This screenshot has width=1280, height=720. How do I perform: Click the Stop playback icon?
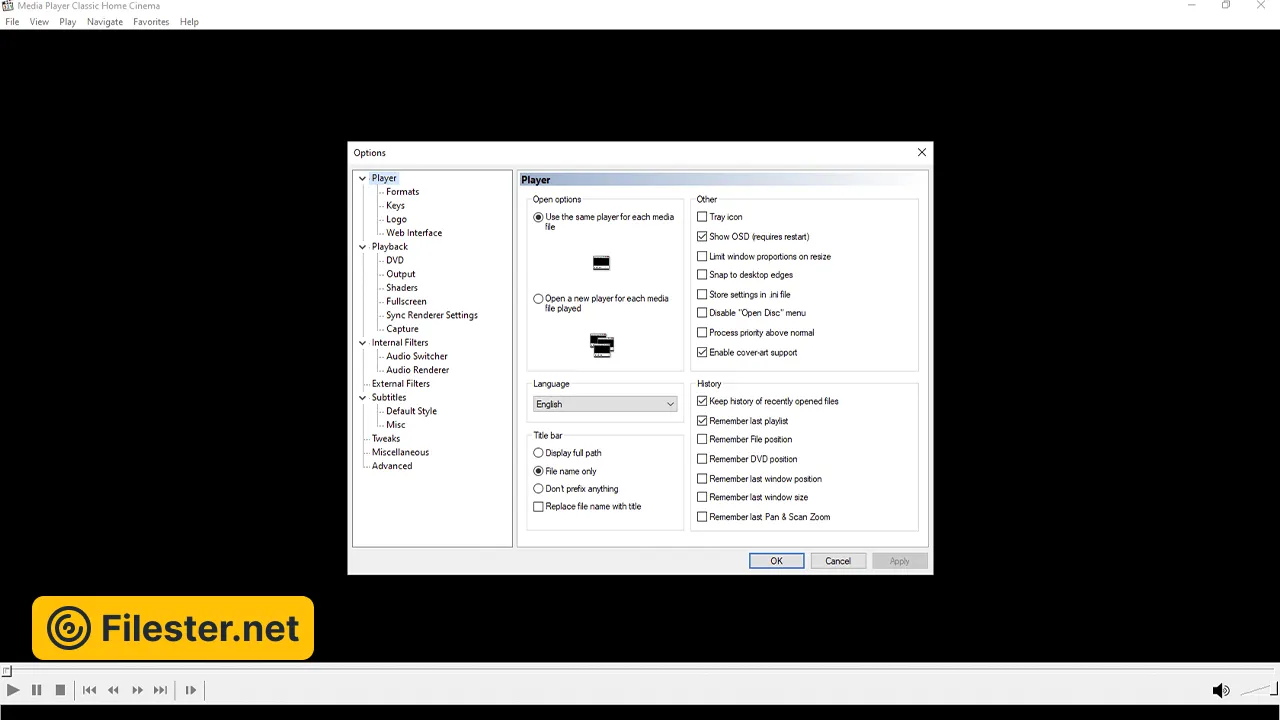point(60,690)
